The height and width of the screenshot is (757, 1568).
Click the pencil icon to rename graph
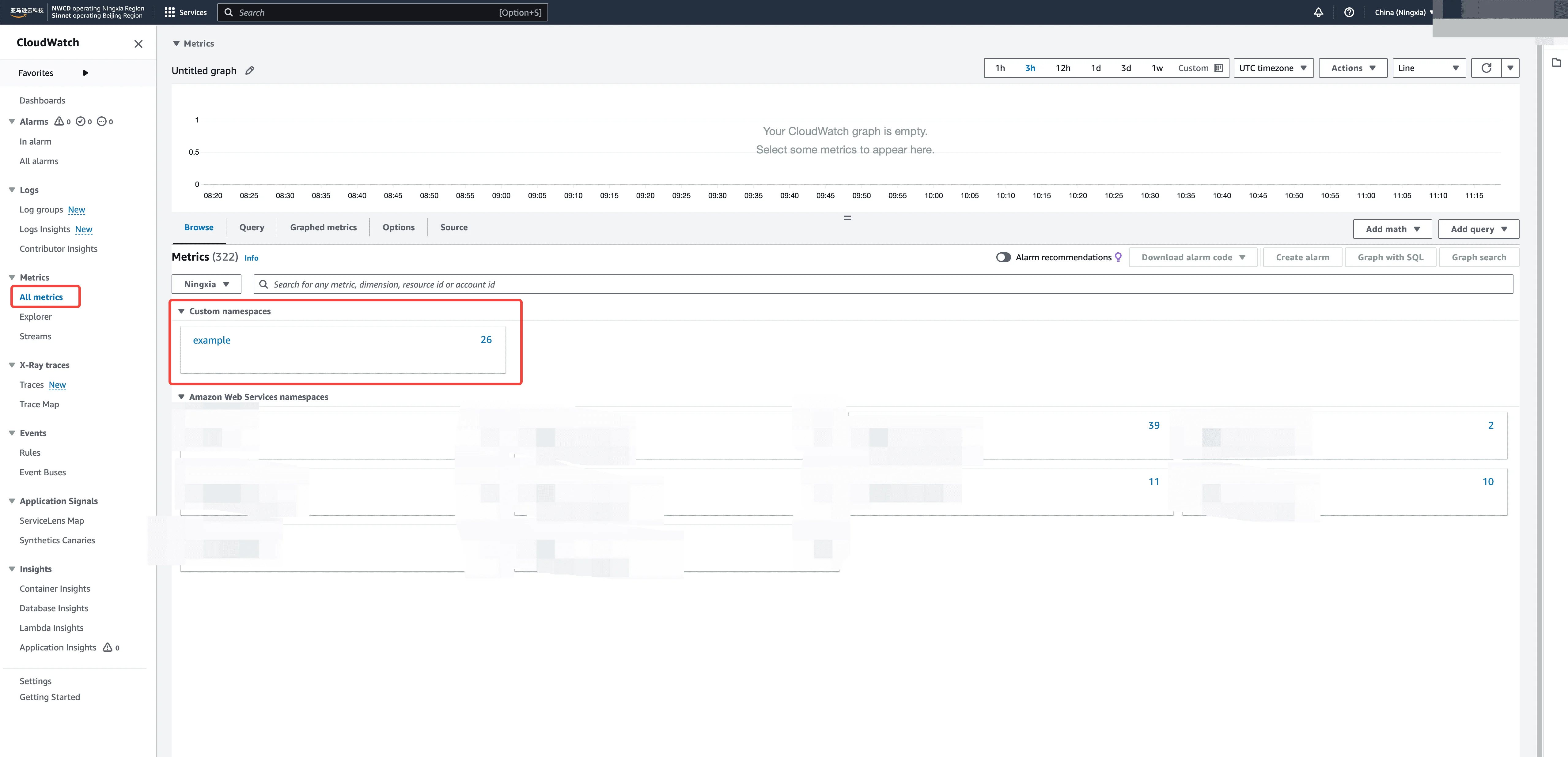pyautogui.click(x=250, y=71)
